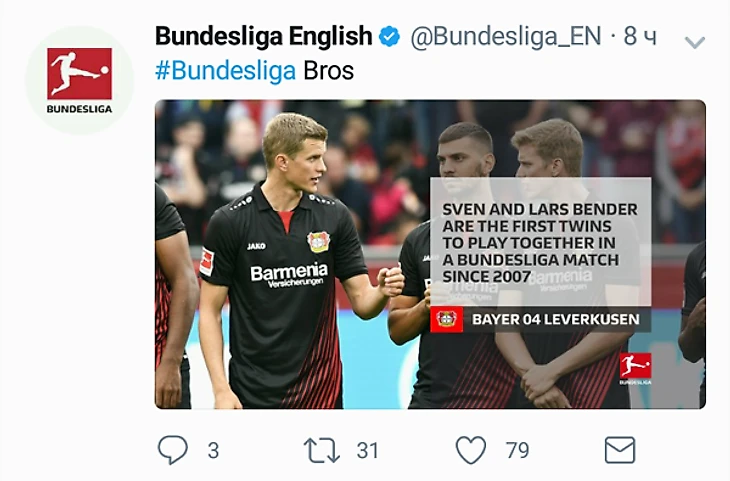Open the Bundesliga English display name
730x481 pixels.
tap(264, 36)
